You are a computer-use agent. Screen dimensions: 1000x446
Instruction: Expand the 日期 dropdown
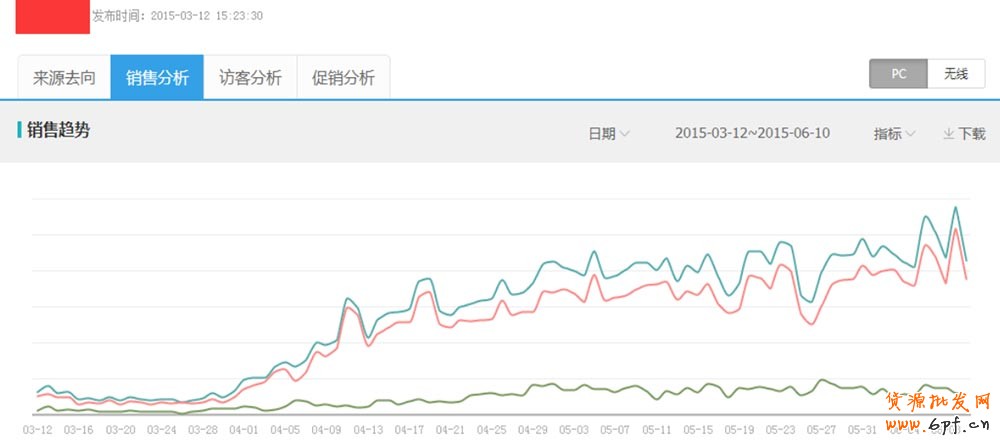click(608, 133)
